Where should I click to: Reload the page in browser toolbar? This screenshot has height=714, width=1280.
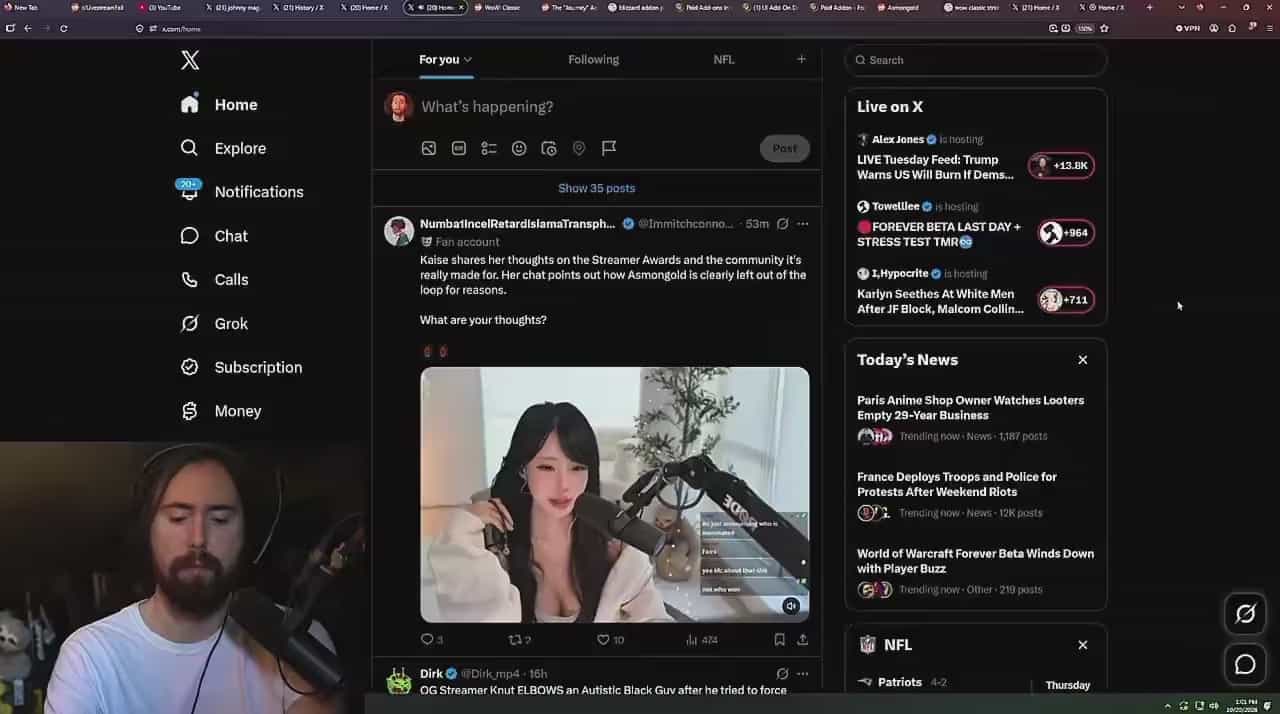tap(63, 28)
